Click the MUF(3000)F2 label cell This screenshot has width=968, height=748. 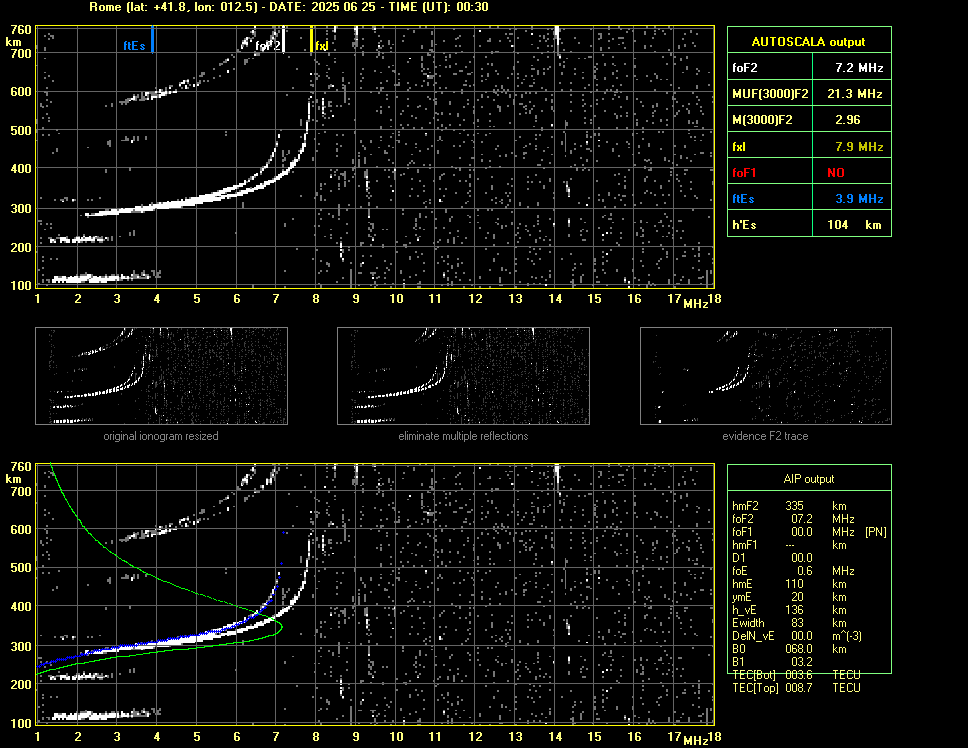[x=770, y=93]
